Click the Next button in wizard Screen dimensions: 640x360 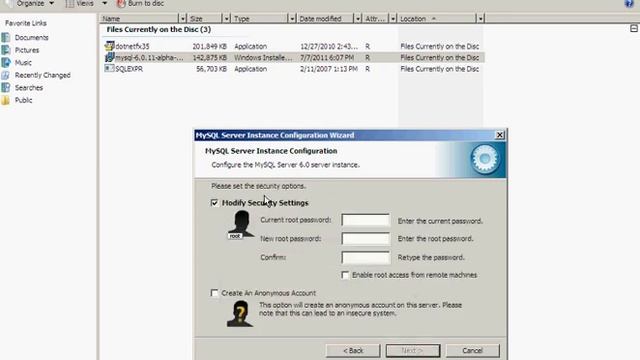(x=413, y=351)
